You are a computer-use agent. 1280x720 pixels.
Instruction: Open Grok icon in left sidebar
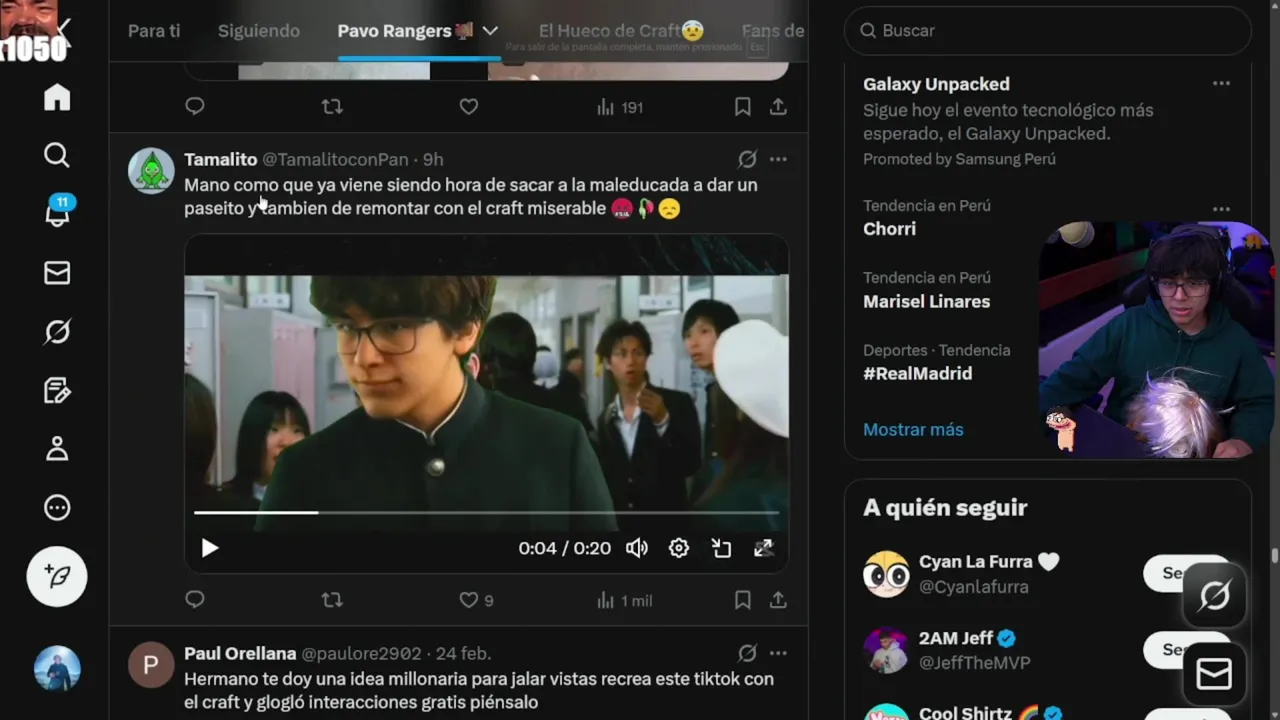click(57, 331)
